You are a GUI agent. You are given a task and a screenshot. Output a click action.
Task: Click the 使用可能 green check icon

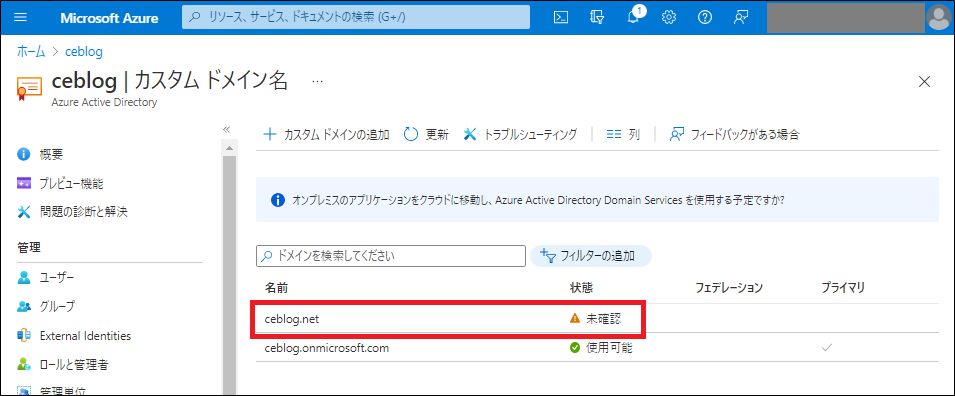tap(574, 348)
